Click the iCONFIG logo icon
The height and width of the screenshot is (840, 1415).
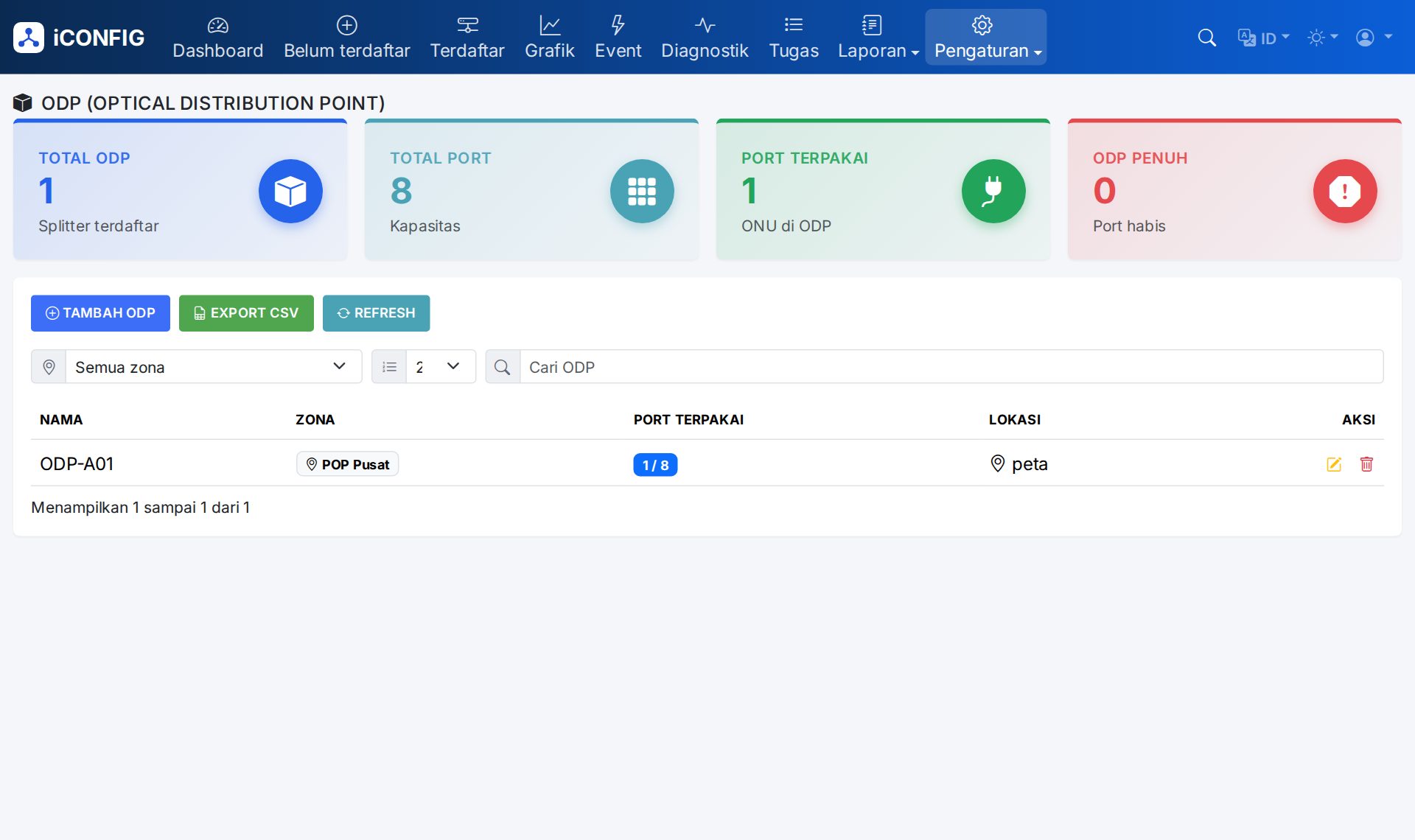(29, 38)
